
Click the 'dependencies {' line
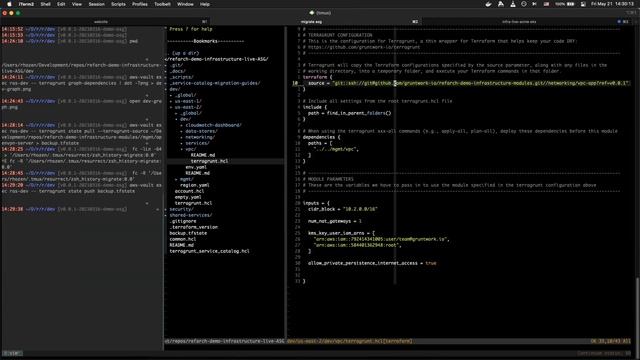tap(322, 137)
